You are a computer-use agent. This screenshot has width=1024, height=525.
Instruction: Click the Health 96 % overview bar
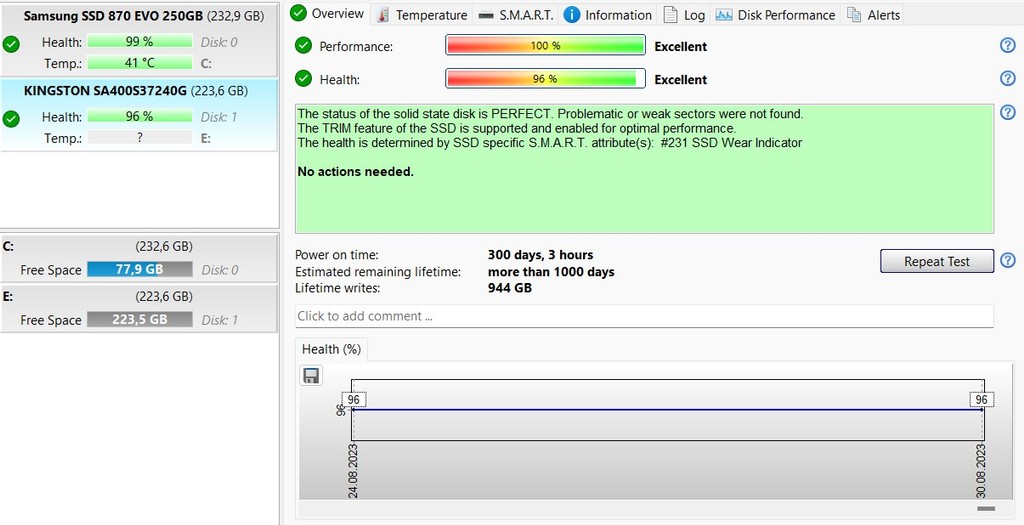tap(545, 79)
